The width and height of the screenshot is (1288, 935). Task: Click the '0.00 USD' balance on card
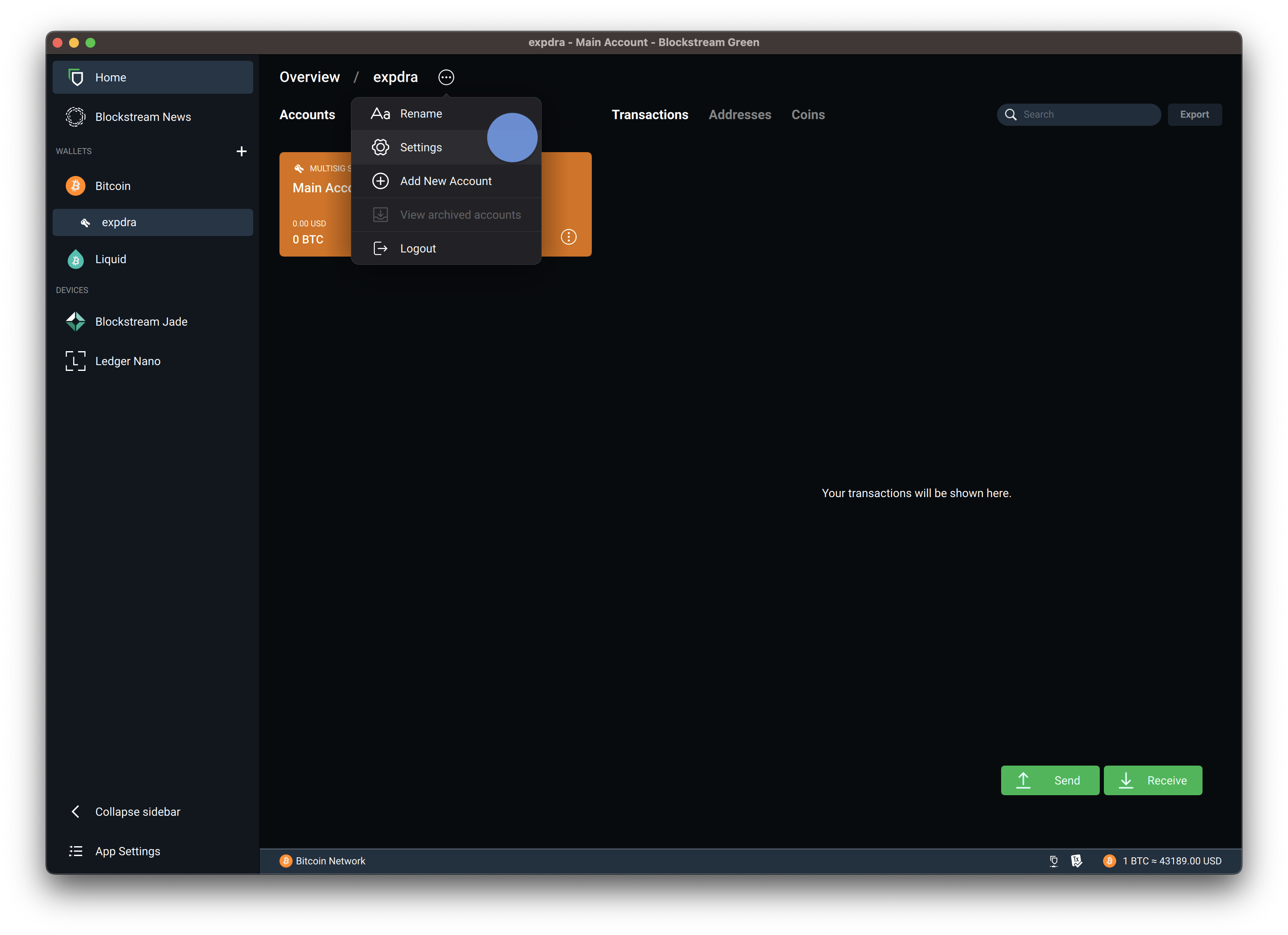tap(309, 223)
